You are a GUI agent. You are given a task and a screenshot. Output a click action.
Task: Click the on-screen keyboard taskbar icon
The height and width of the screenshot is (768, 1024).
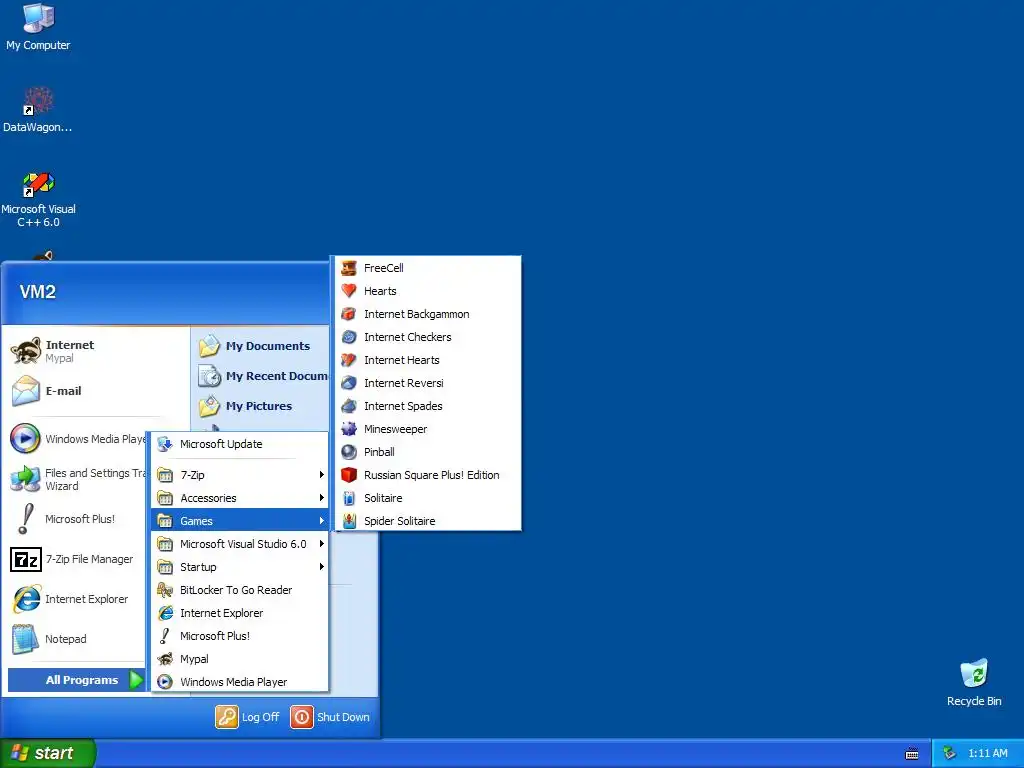tap(912, 754)
